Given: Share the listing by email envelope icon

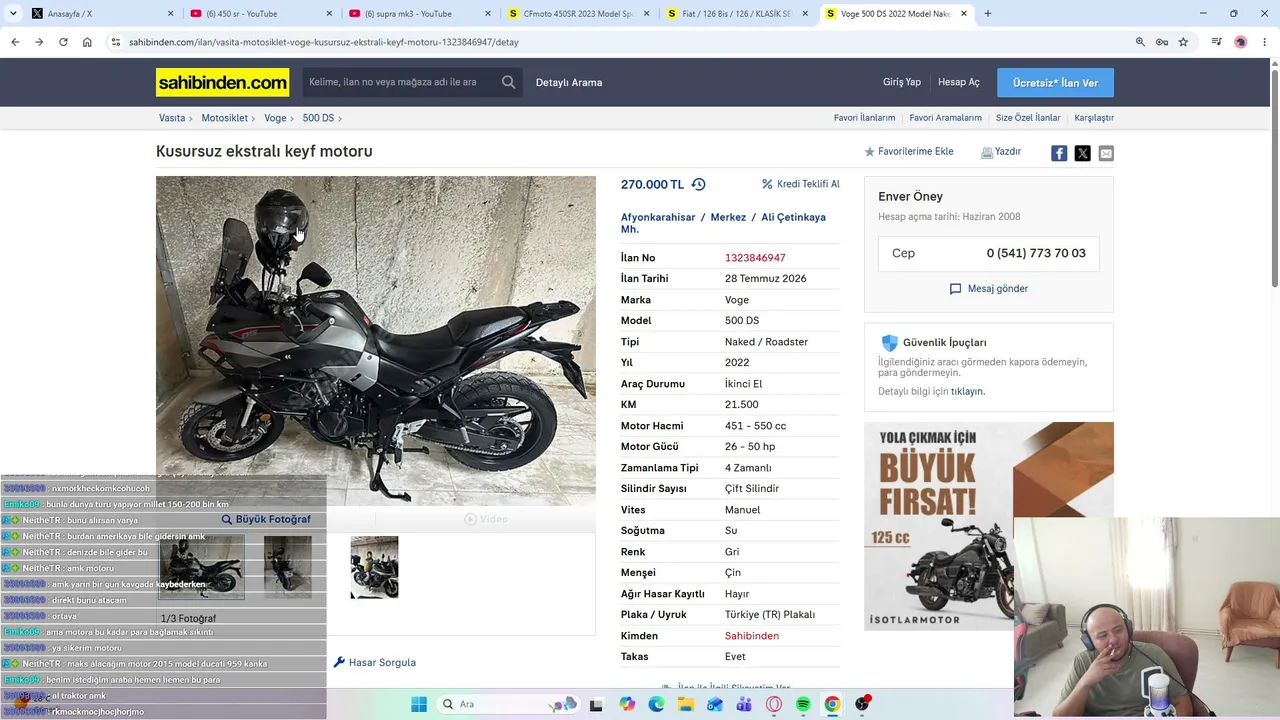Looking at the screenshot, I should pyautogui.click(x=1106, y=153).
